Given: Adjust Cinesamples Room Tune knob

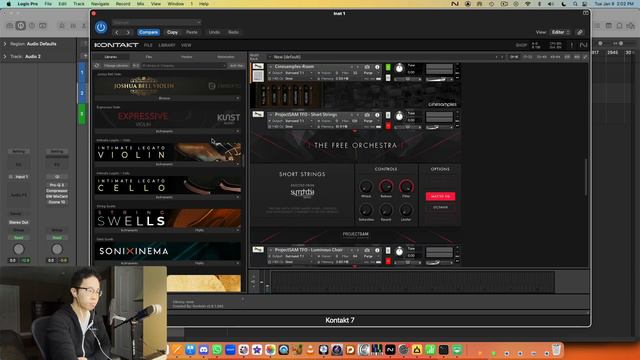Looking at the screenshot, I should [x=399, y=68].
